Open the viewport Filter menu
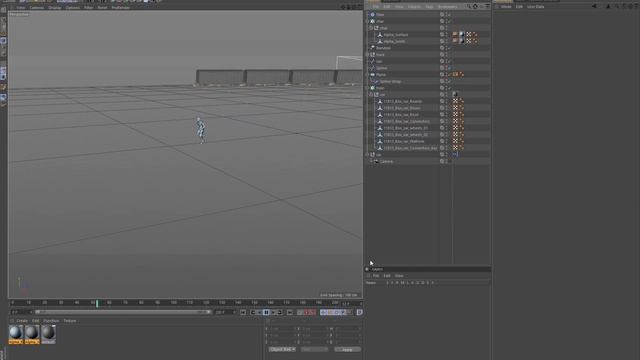This screenshot has height=360, width=640. (89, 7)
